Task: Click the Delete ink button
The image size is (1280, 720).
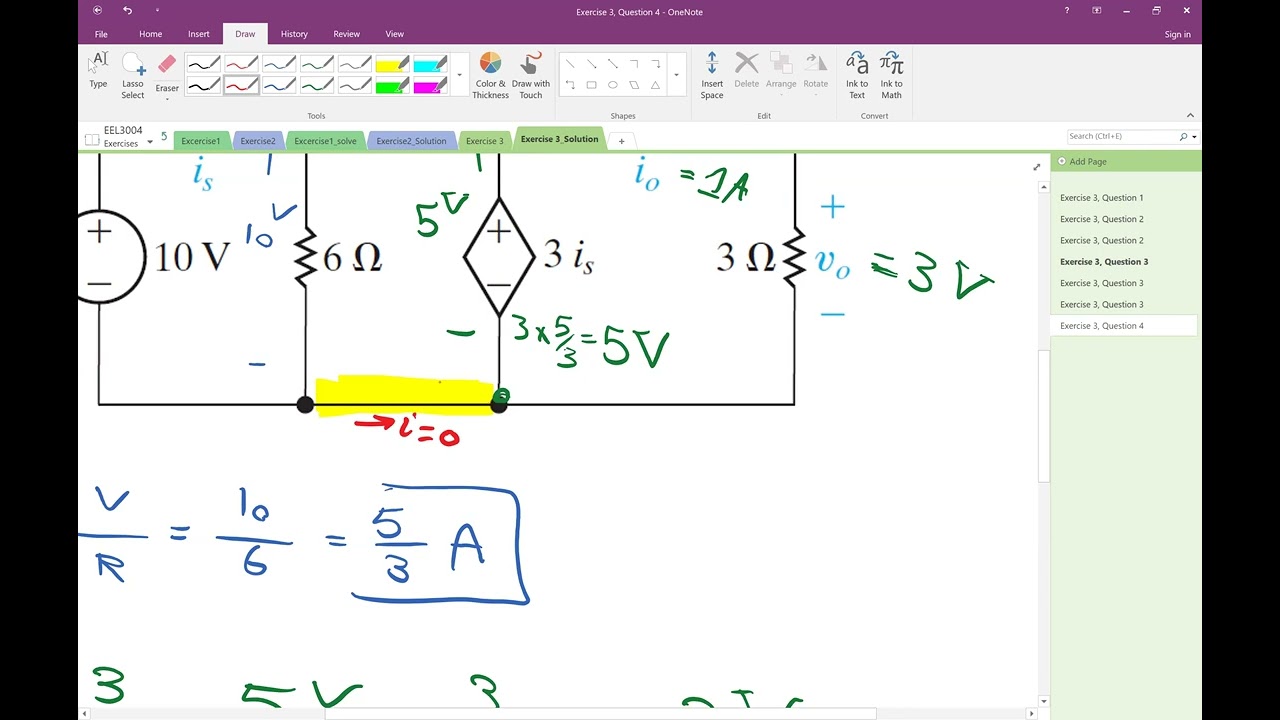Action: coord(747,72)
